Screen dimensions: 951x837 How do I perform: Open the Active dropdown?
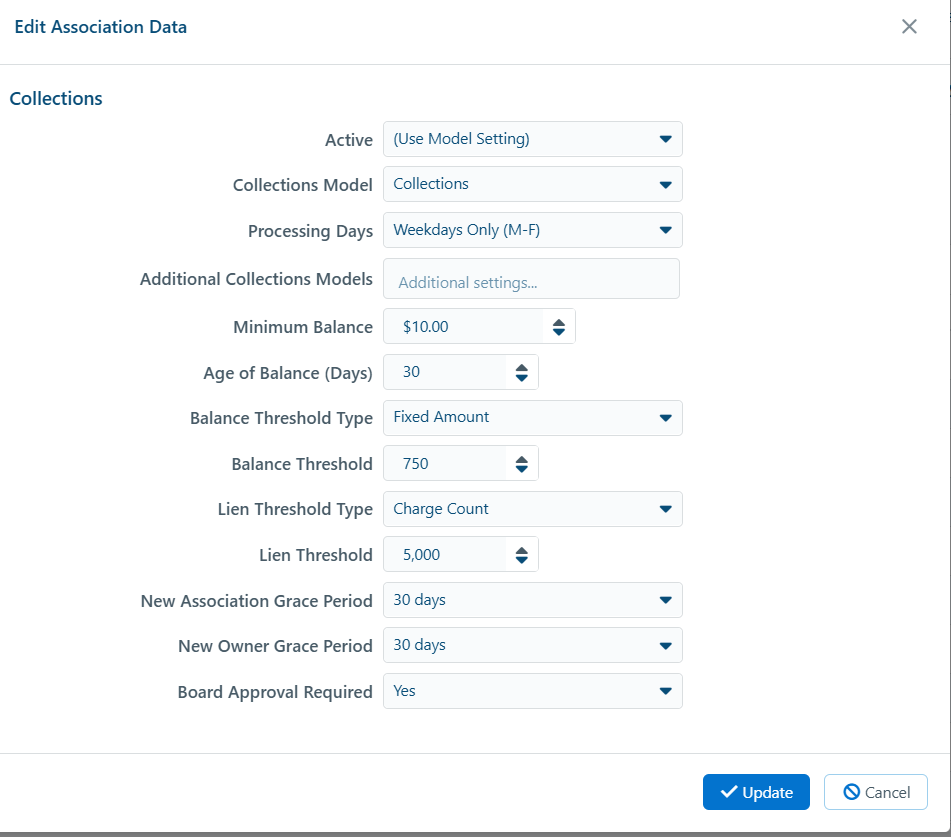(533, 139)
